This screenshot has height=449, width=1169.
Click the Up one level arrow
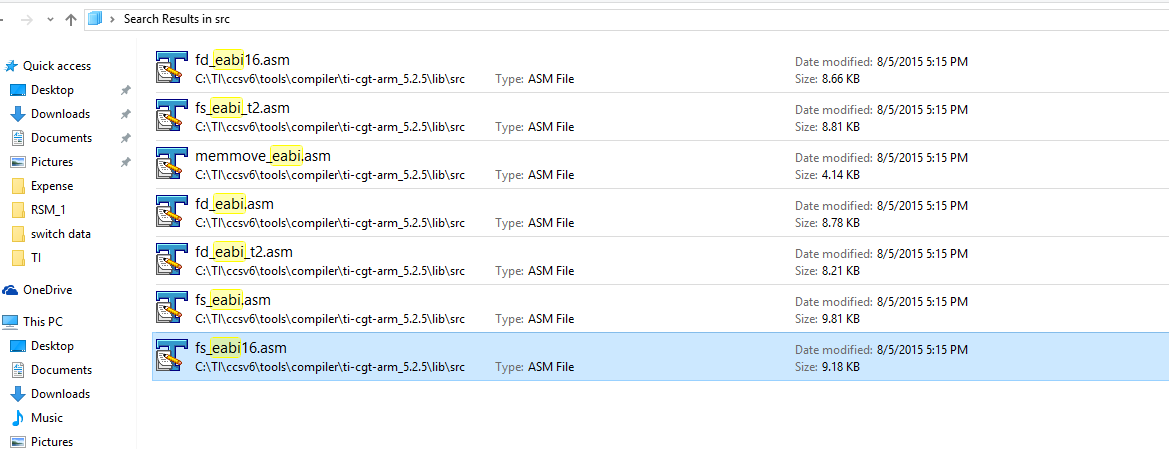[70, 19]
